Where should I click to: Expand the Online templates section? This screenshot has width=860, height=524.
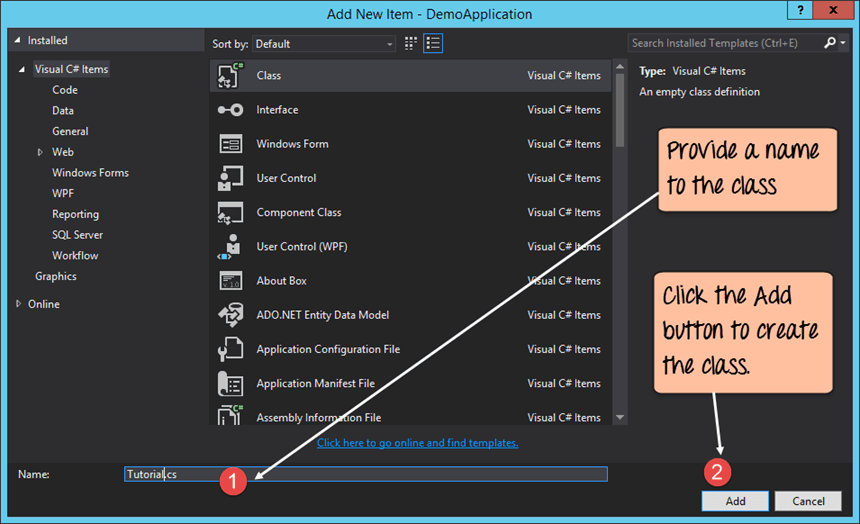pyautogui.click(x=19, y=304)
